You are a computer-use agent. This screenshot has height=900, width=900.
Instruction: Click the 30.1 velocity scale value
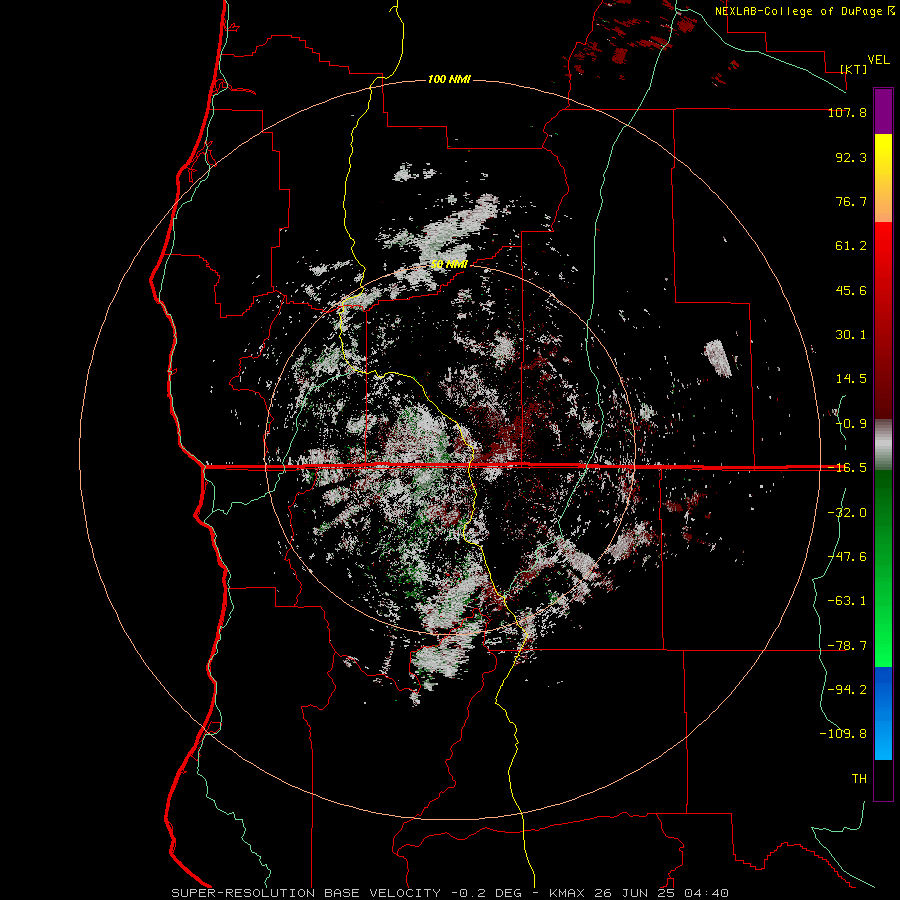pyautogui.click(x=851, y=335)
